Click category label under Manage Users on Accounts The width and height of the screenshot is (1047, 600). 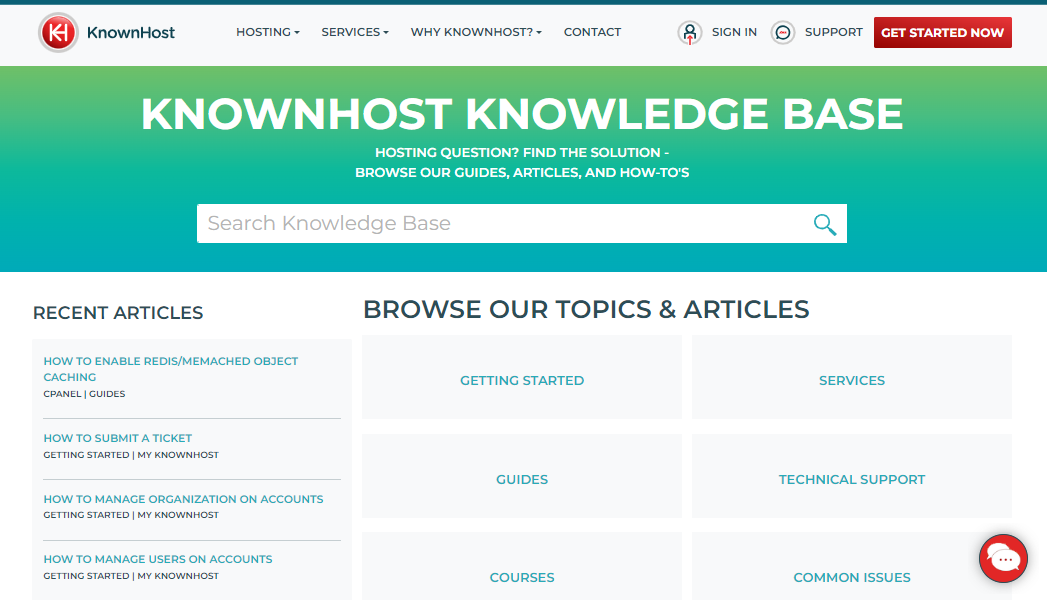(x=131, y=576)
